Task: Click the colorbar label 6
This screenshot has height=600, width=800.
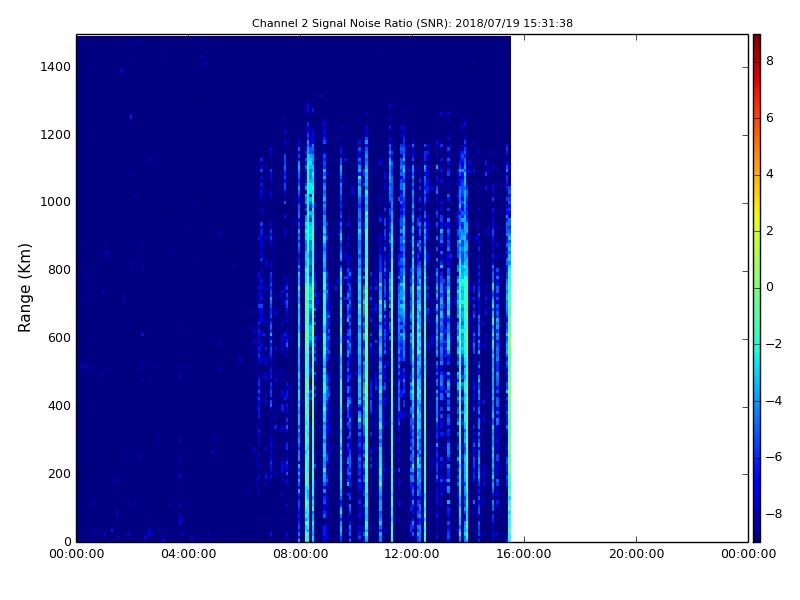Action: pos(770,118)
